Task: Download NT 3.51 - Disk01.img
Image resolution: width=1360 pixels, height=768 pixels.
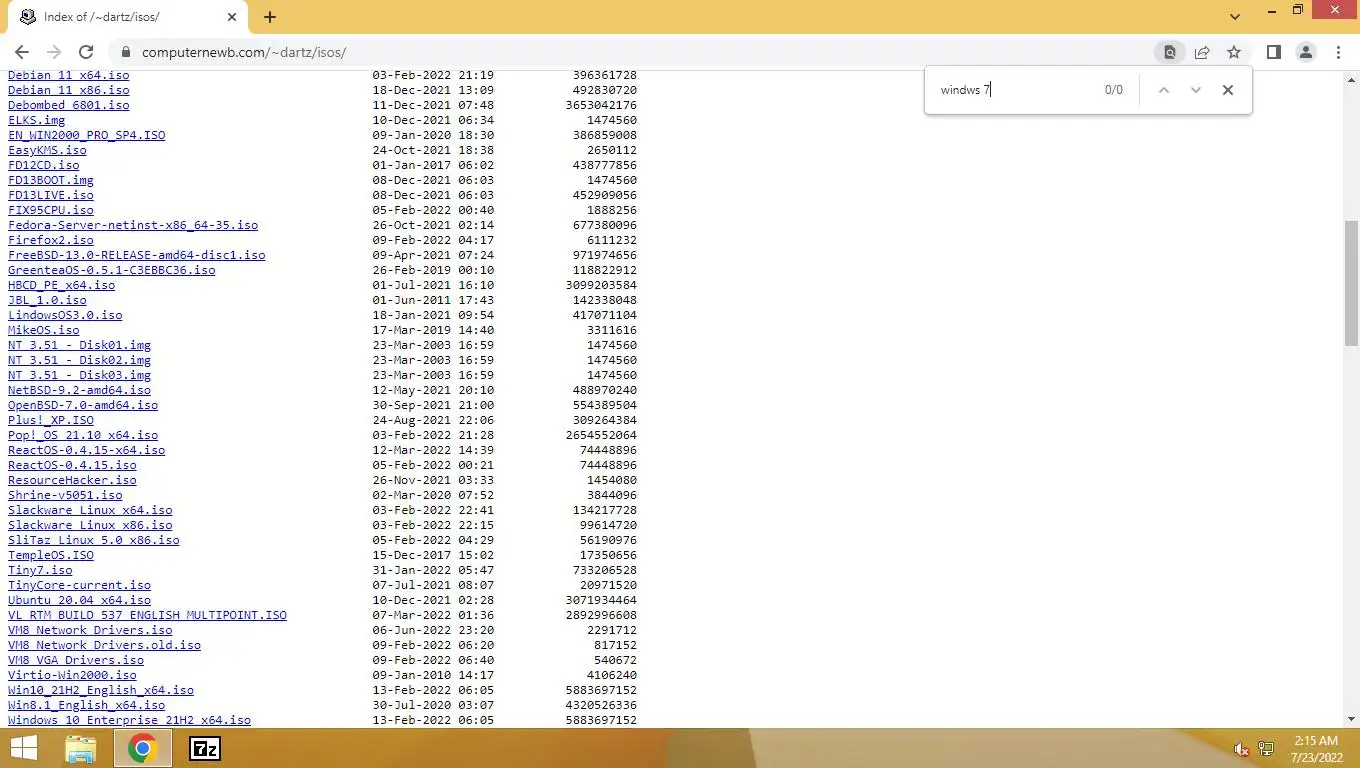Action: pos(79,345)
